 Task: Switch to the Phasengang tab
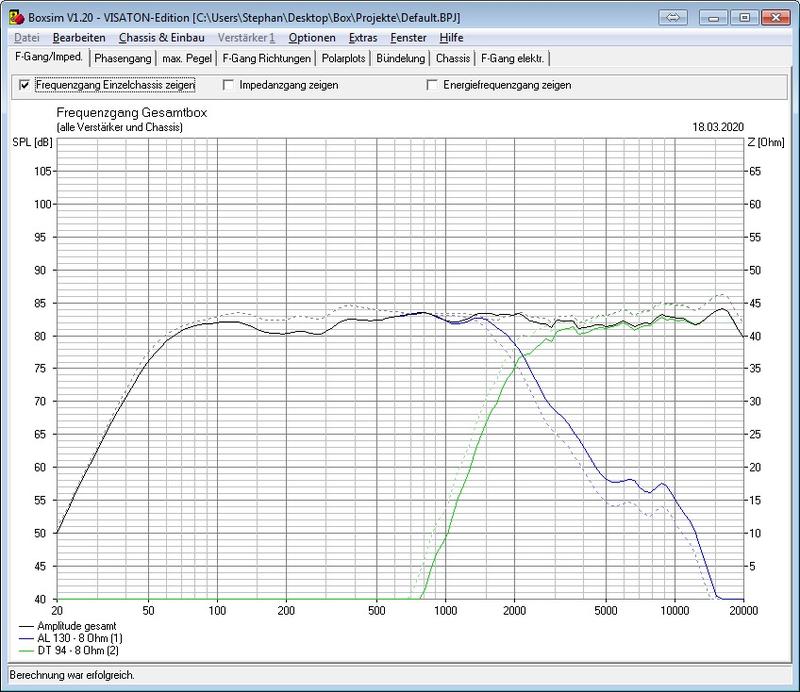click(122, 58)
